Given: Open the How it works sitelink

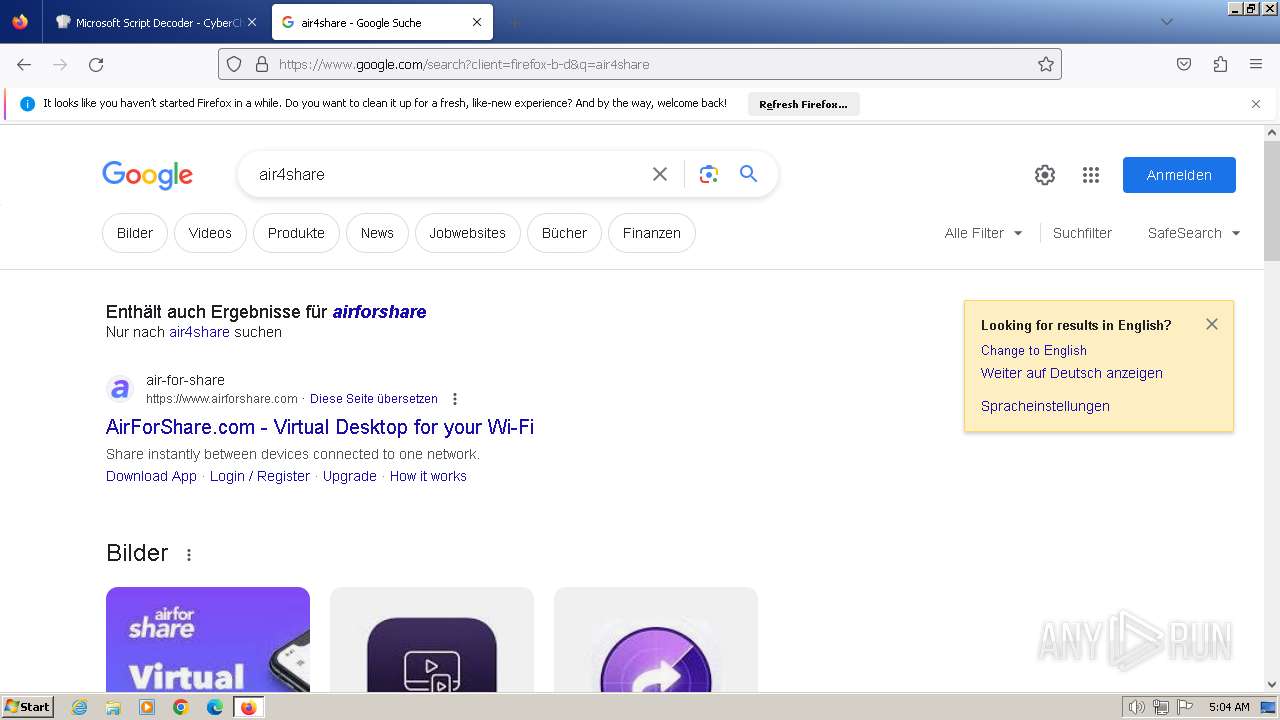Looking at the screenshot, I should (428, 476).
